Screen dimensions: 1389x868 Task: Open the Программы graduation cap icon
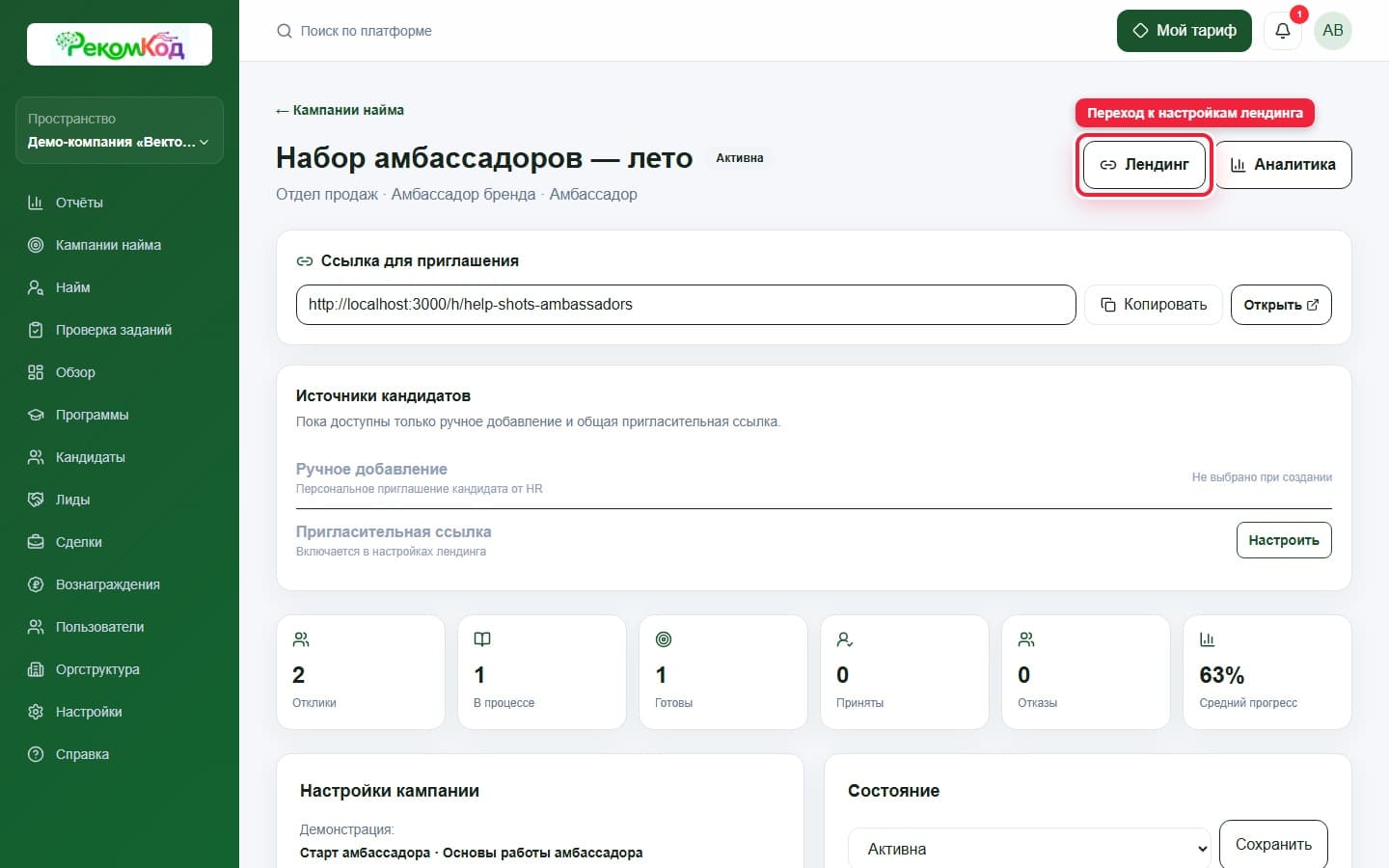coord(36,415)
